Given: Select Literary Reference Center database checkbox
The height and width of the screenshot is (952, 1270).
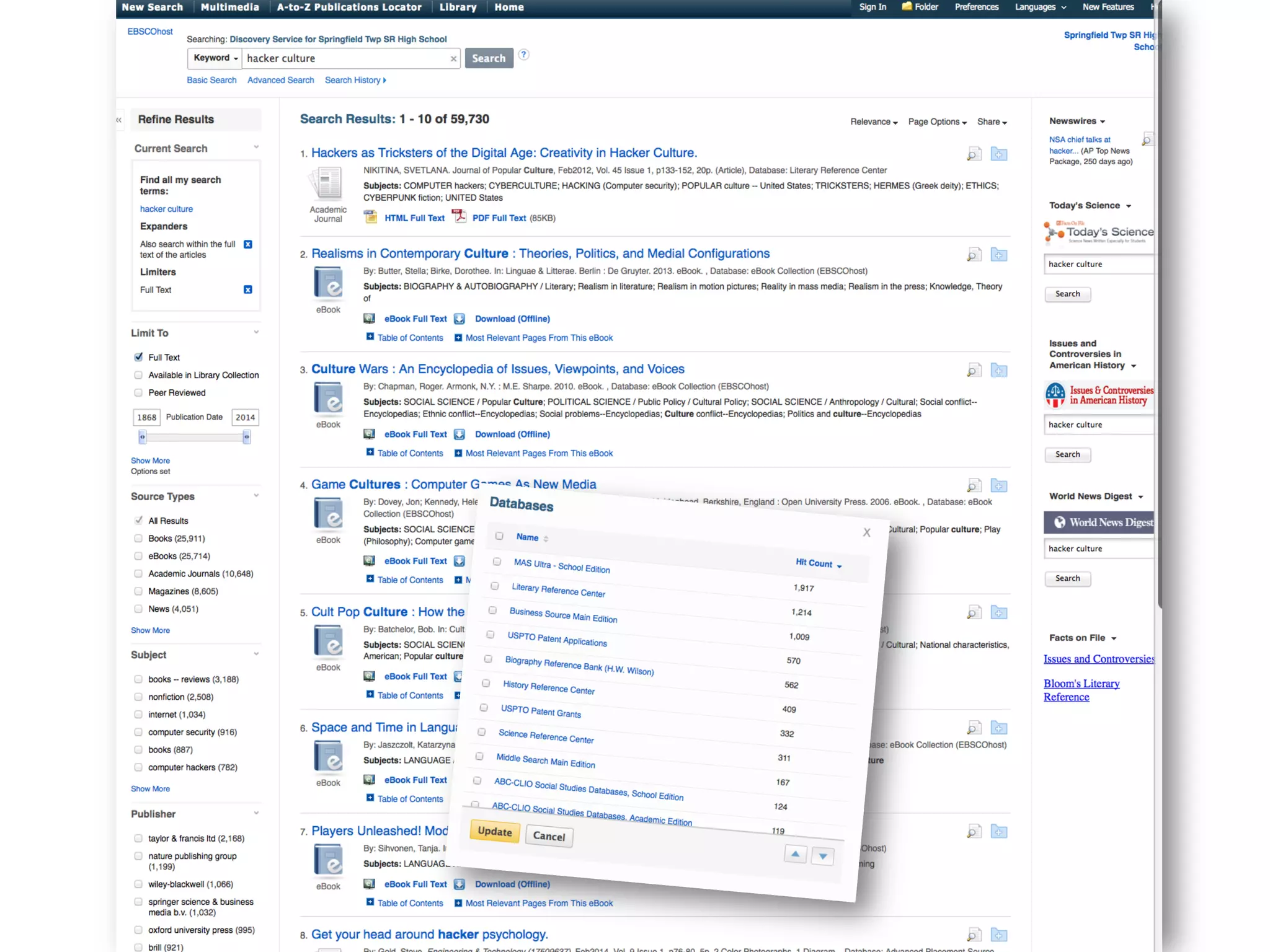Looking at the screenshot, I should 495,586.
